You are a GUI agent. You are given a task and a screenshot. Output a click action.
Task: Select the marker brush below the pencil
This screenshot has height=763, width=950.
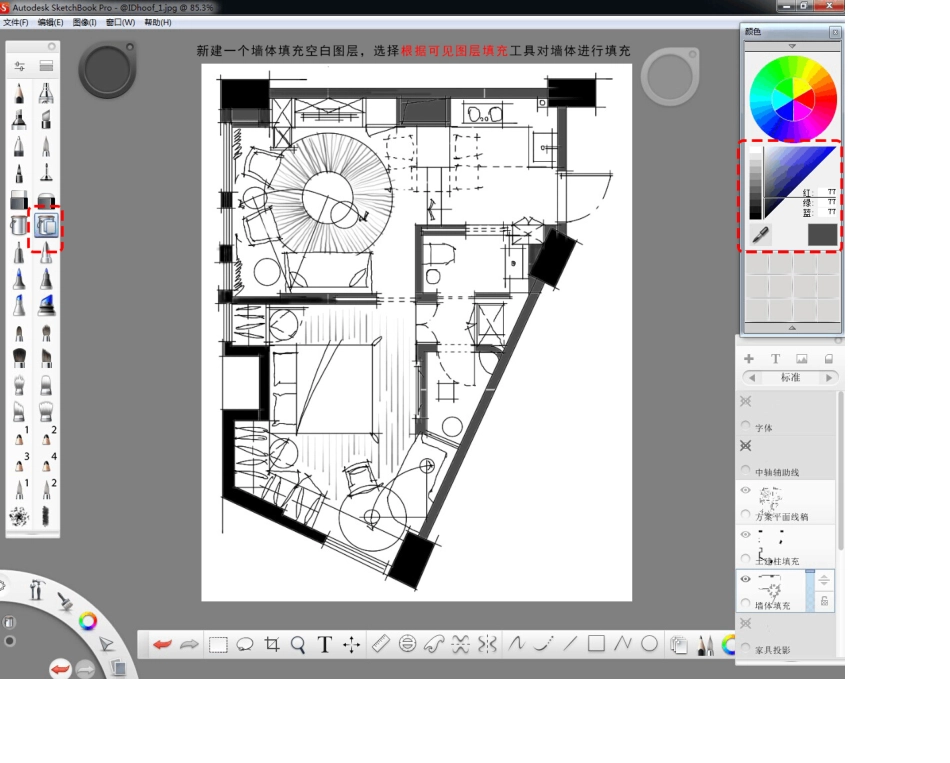[x=19, y=119]
